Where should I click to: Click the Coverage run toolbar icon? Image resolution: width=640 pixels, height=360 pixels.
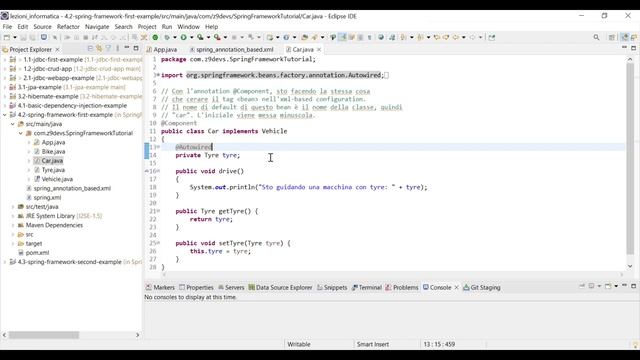tap(200, 37)
